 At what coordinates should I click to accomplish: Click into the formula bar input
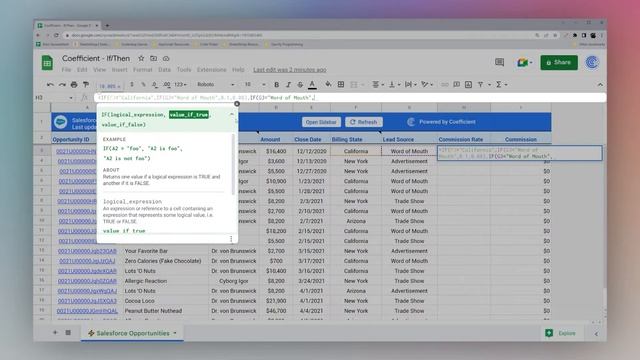(x=350, y=98)
